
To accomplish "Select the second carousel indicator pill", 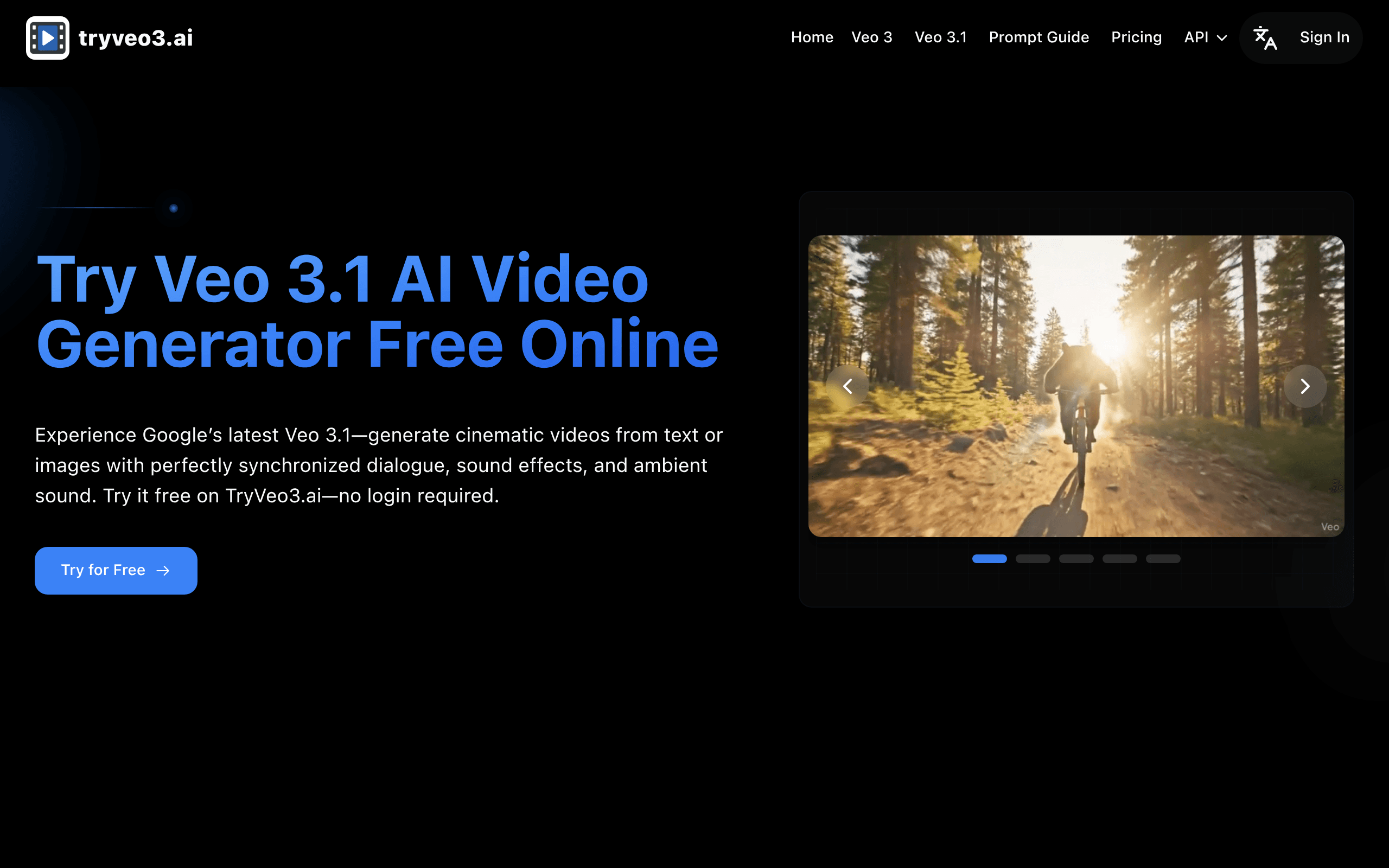I will tap(1033, 559).
